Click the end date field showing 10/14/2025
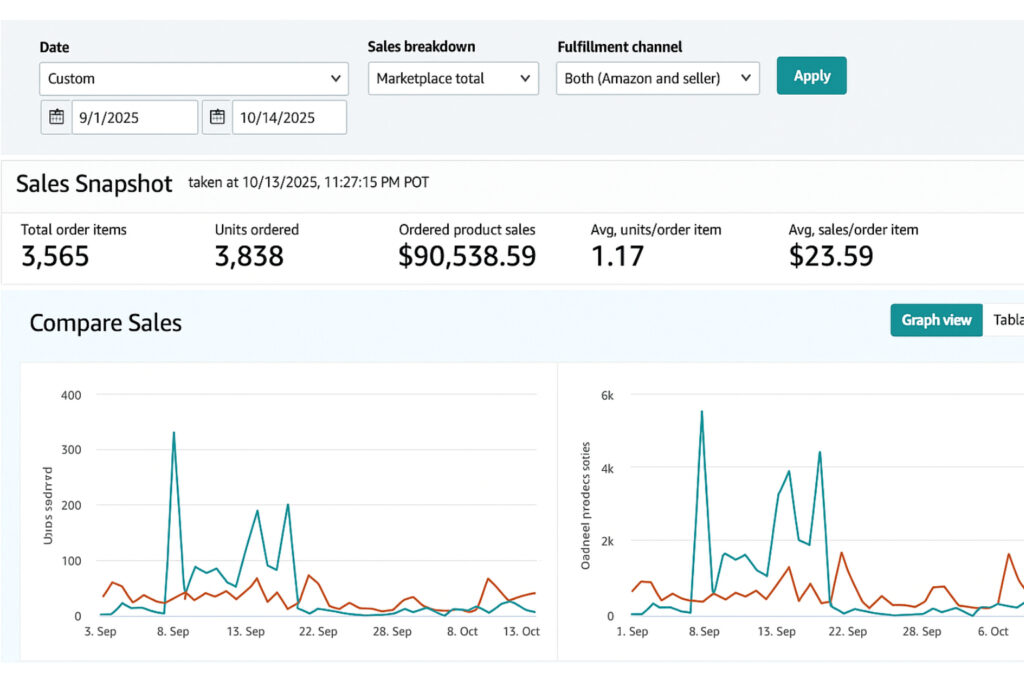This screenshot has width=1024, height=683. coord(289,117)
